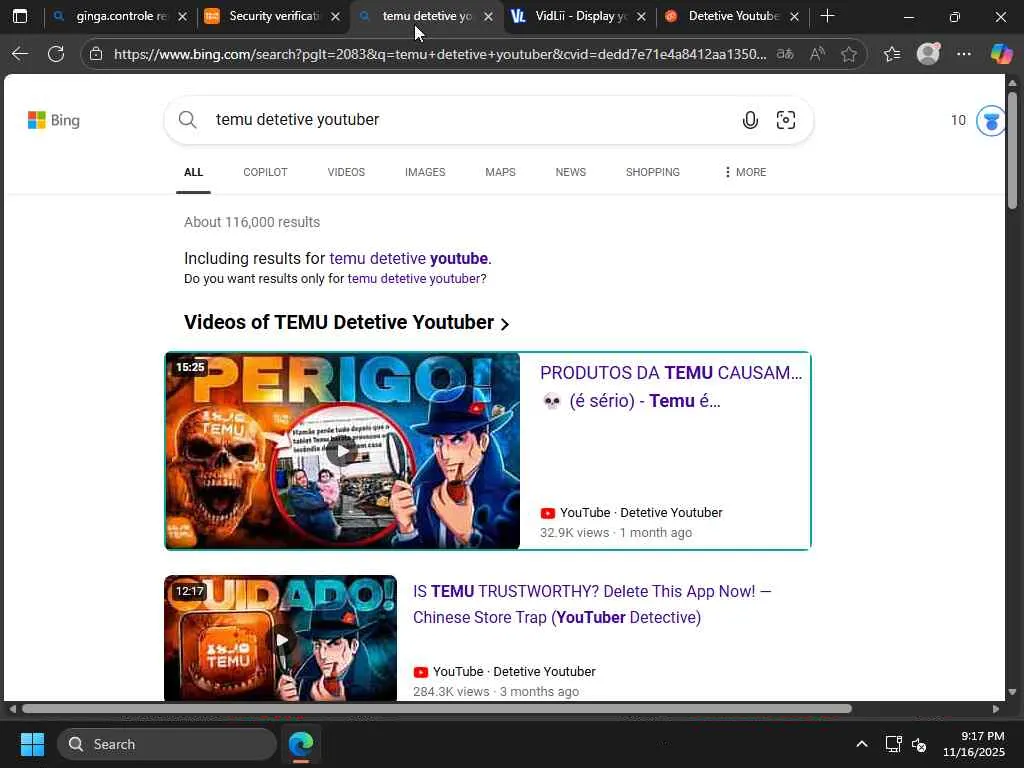Click the Bing rewards points count 10
Viewport: 1024px width, 768px height.
click(x=958, y=120)
